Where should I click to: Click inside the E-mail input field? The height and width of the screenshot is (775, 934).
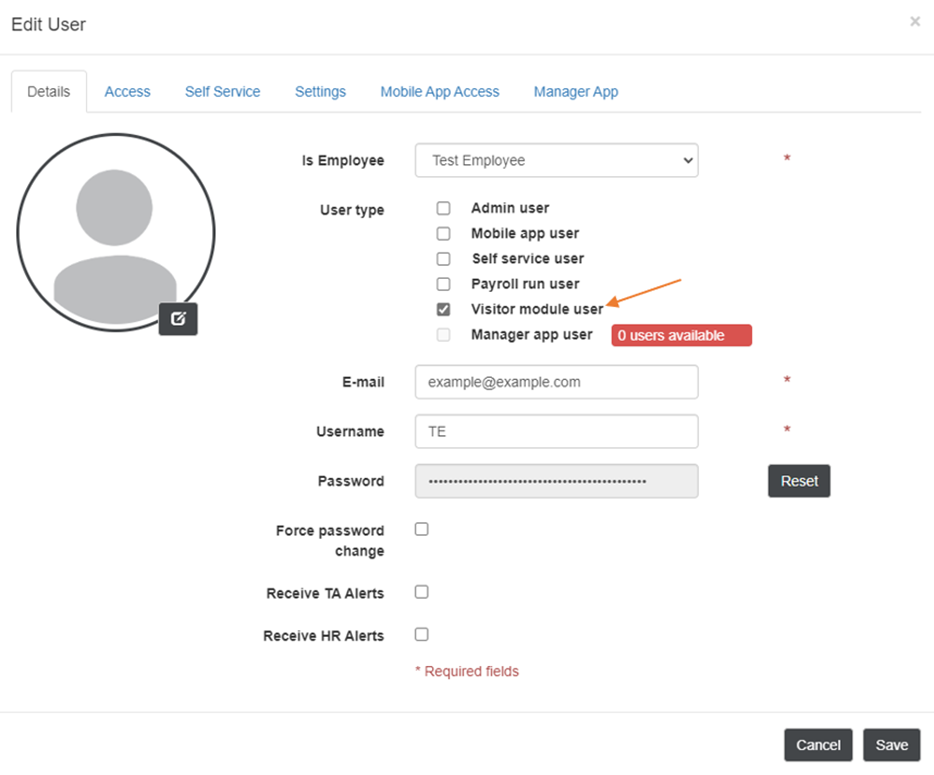[556, 382]
